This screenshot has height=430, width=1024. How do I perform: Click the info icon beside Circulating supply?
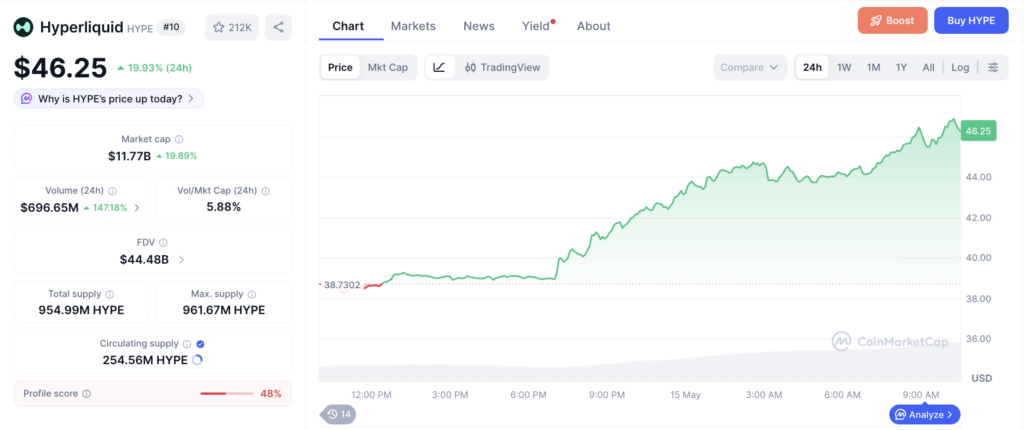[187, 344]
